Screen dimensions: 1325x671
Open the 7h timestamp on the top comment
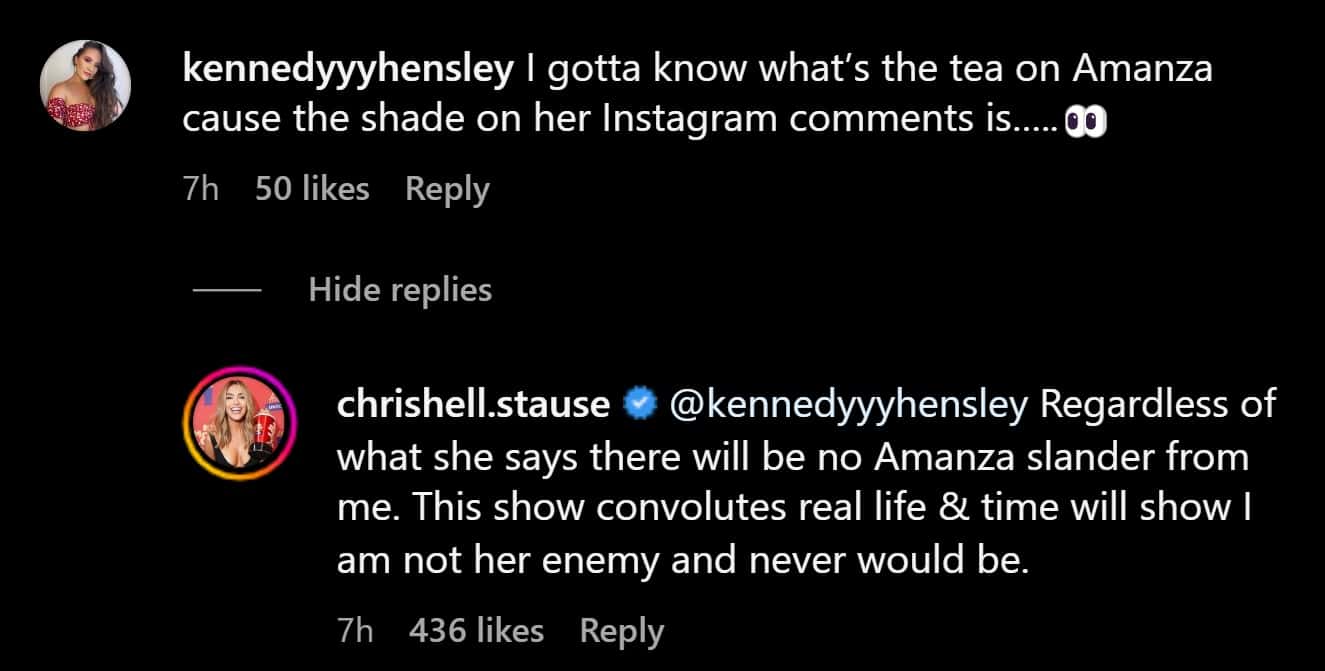coord(198,188)
